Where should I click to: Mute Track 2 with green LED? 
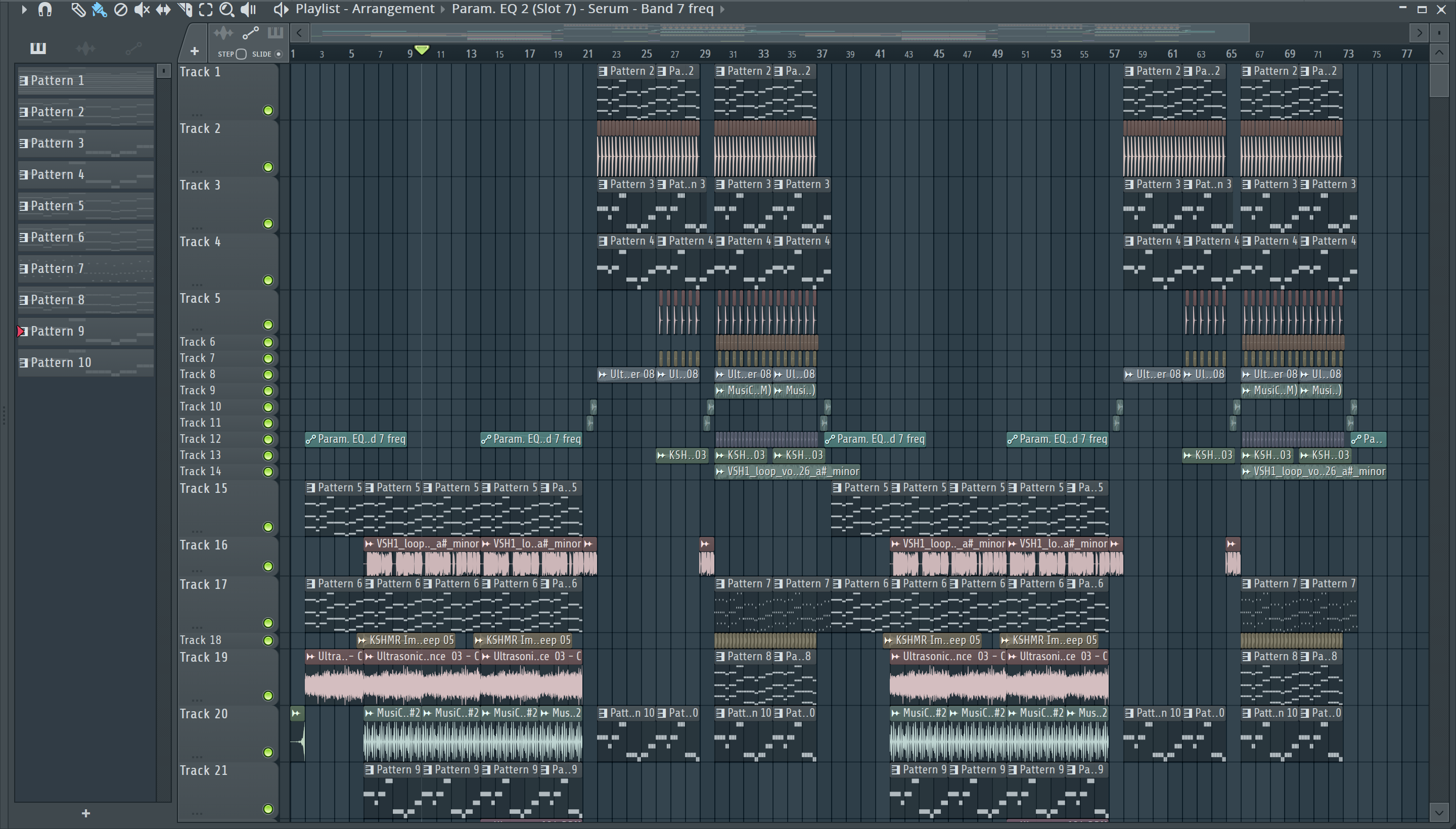[268, 167]
